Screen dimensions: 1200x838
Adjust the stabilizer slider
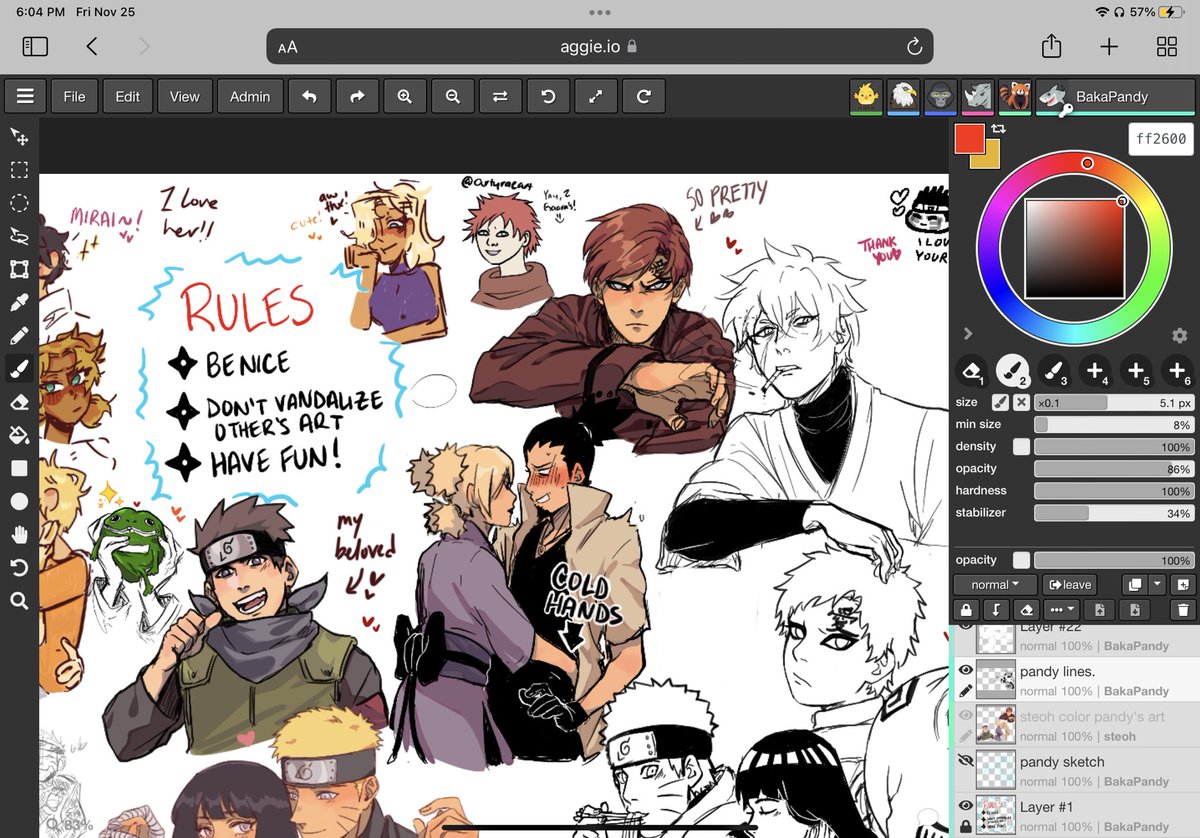pyautogui.click(x=1113, y=513)
